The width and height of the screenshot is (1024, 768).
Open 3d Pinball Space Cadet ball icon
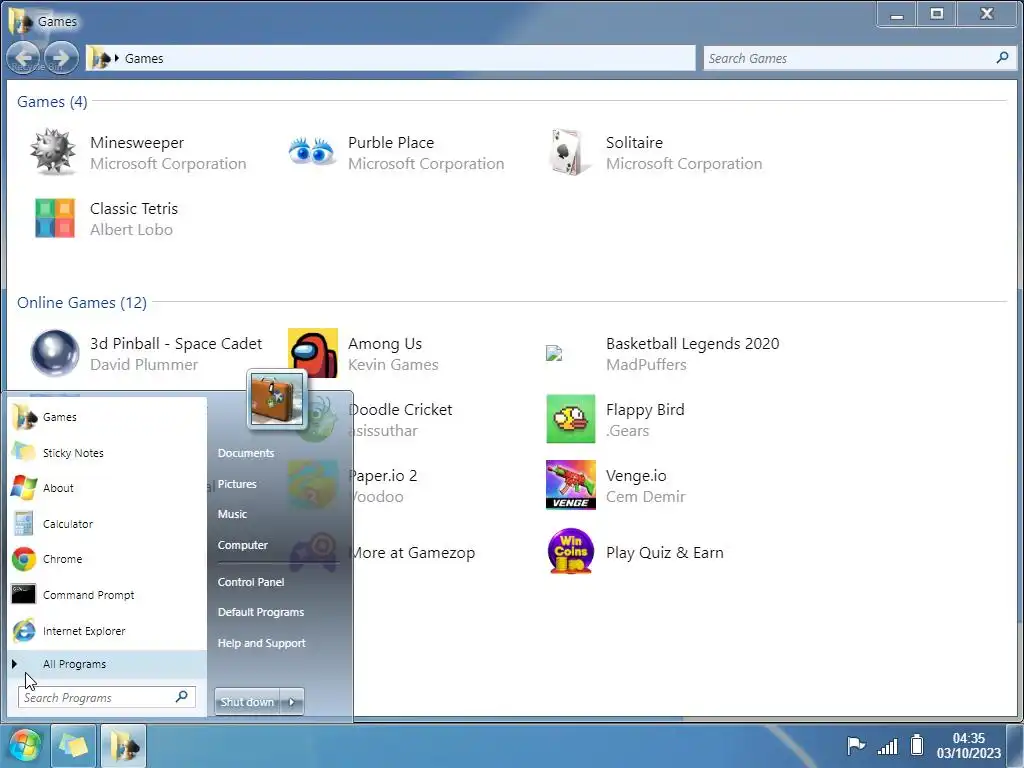(x=55, y=353)
